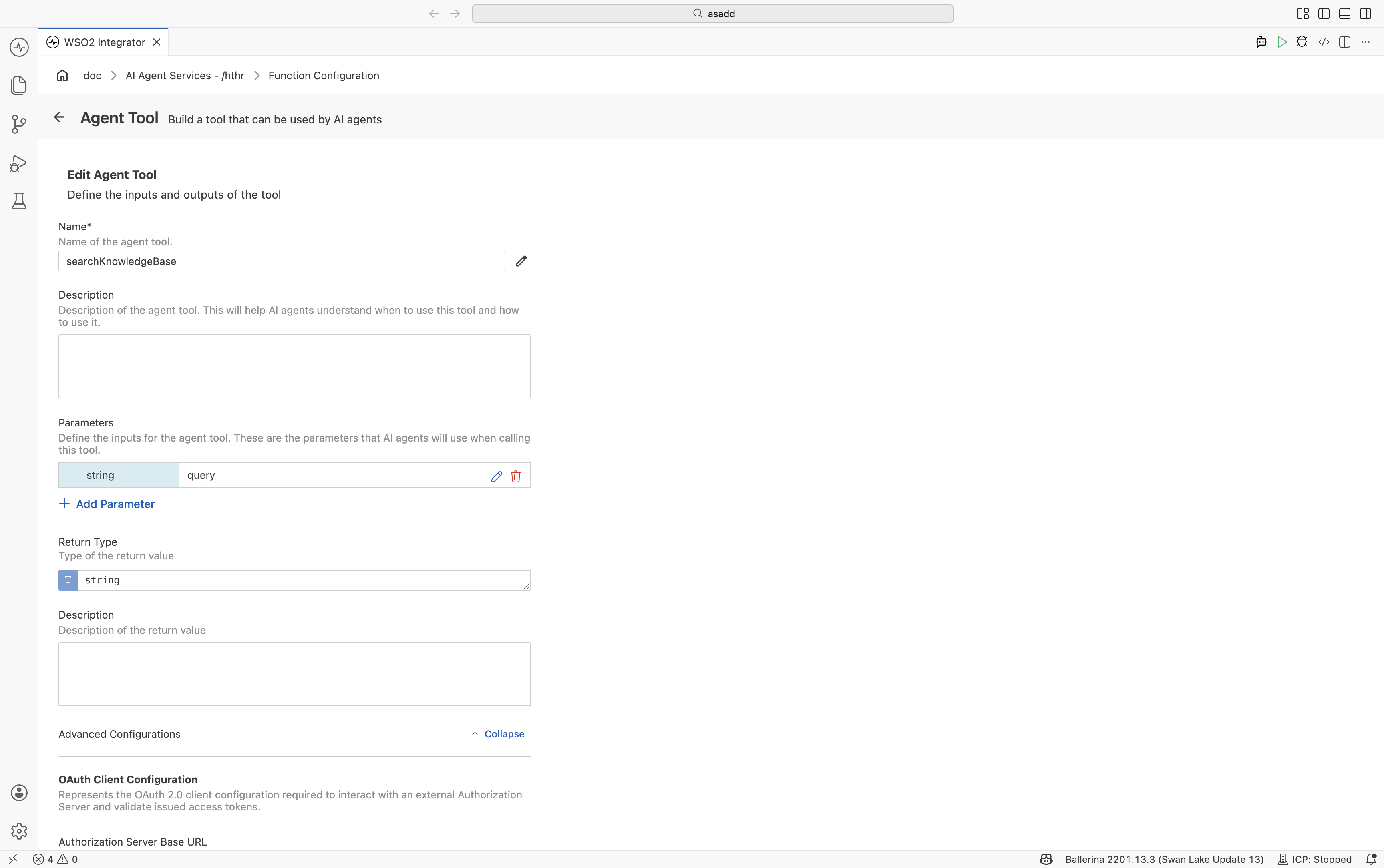Click the back arrow beside Agent Tool

59,117
